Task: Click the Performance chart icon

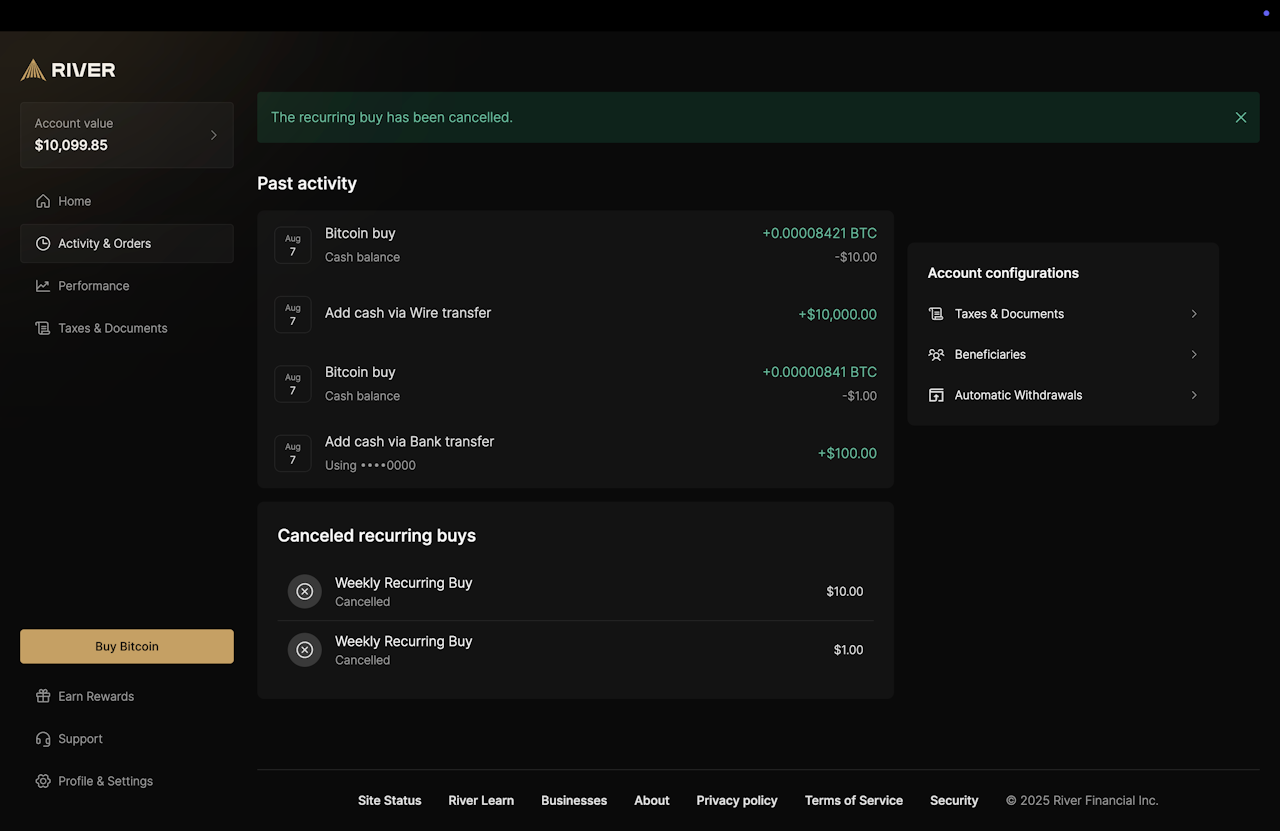Action: click(43, 286)
